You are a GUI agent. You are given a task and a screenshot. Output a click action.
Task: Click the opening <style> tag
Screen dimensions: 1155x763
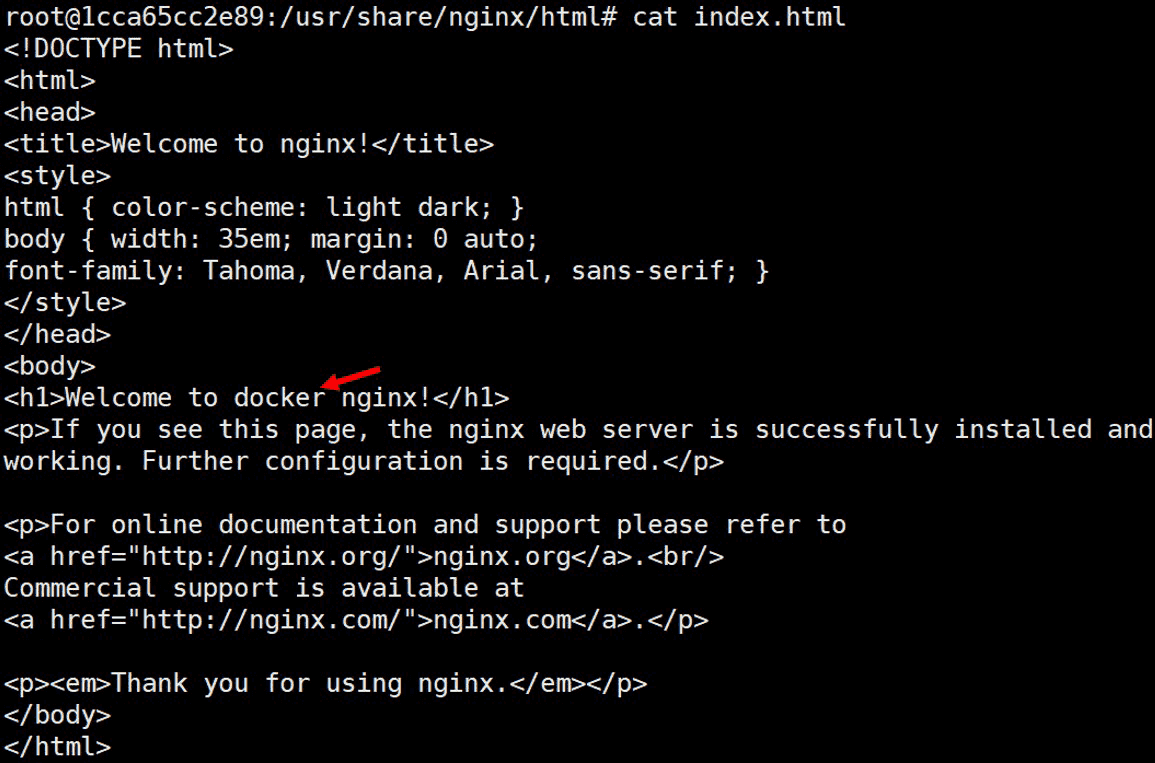57,176
